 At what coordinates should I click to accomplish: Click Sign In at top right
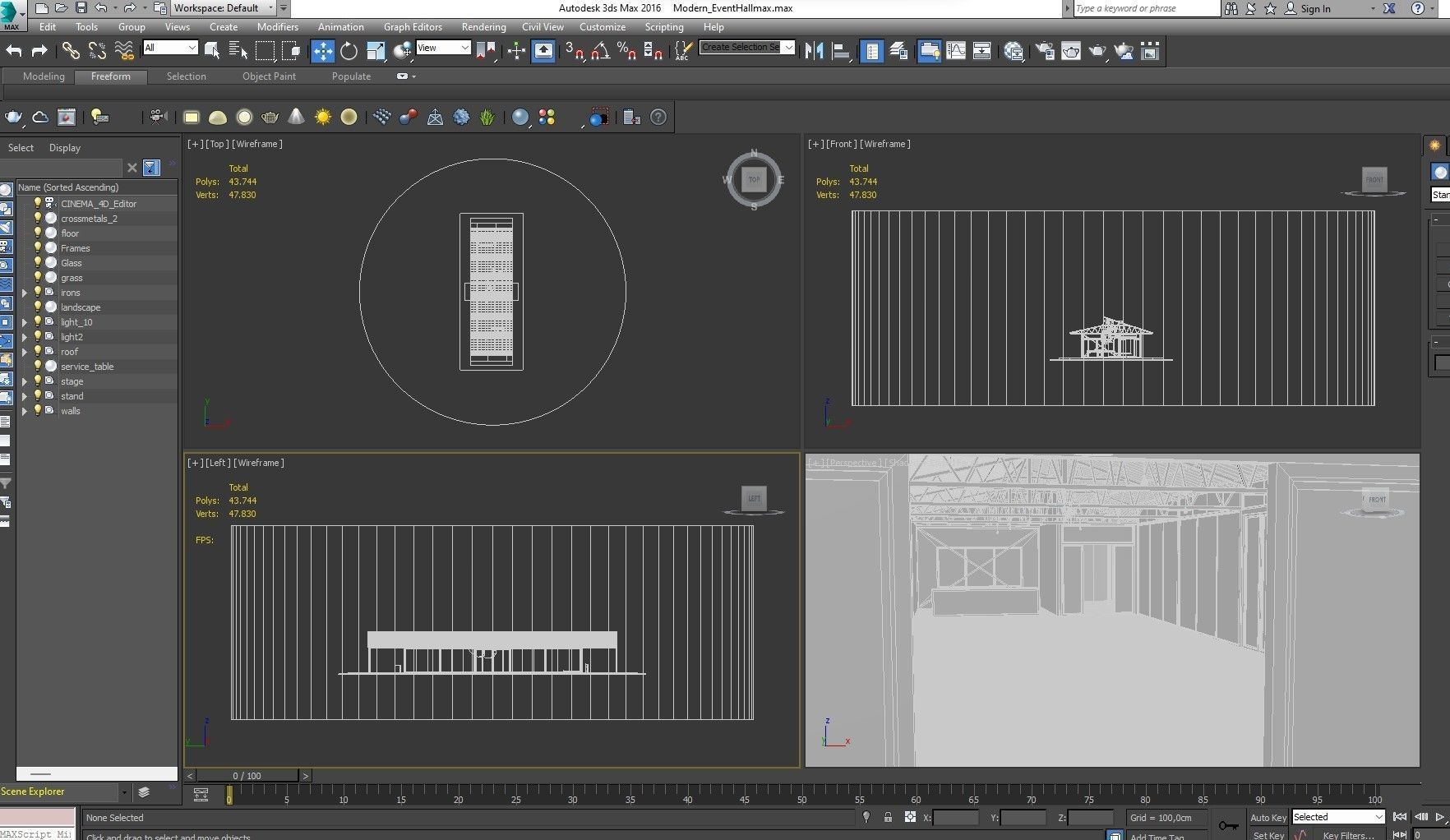click(x=1315, y=8)
